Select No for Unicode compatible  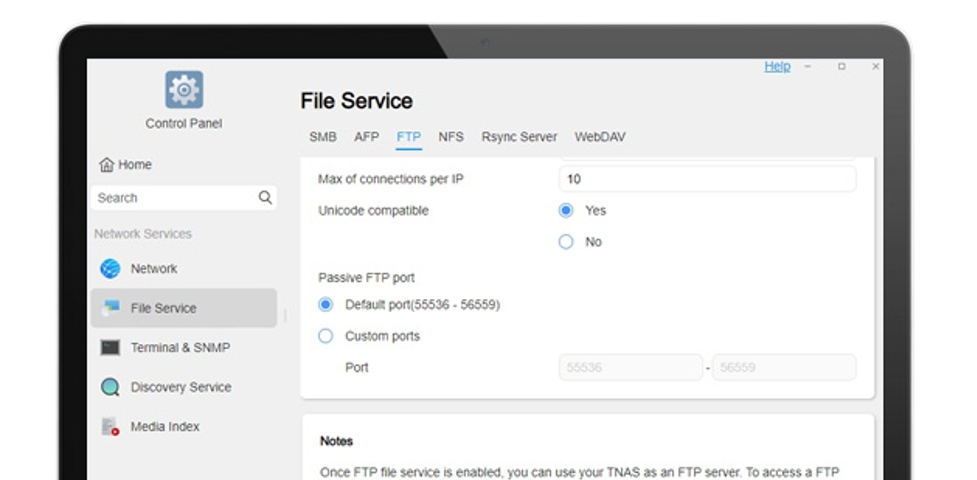[566, 242]
